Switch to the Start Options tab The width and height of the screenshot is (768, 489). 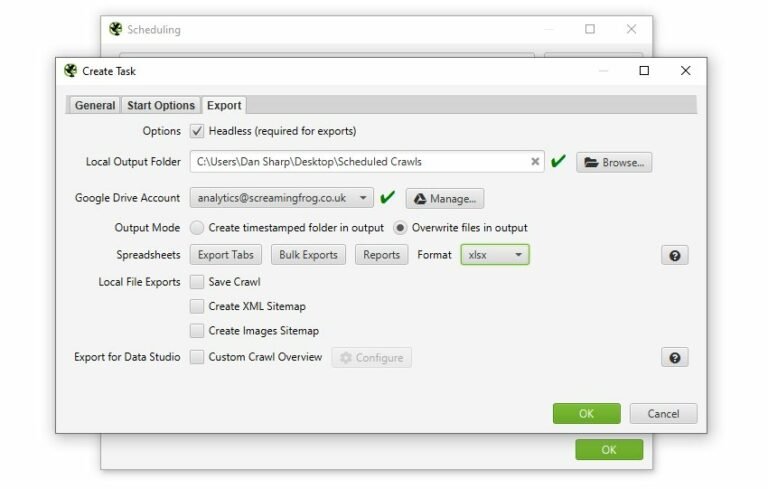pyautogui.click(x=160, y=105)
